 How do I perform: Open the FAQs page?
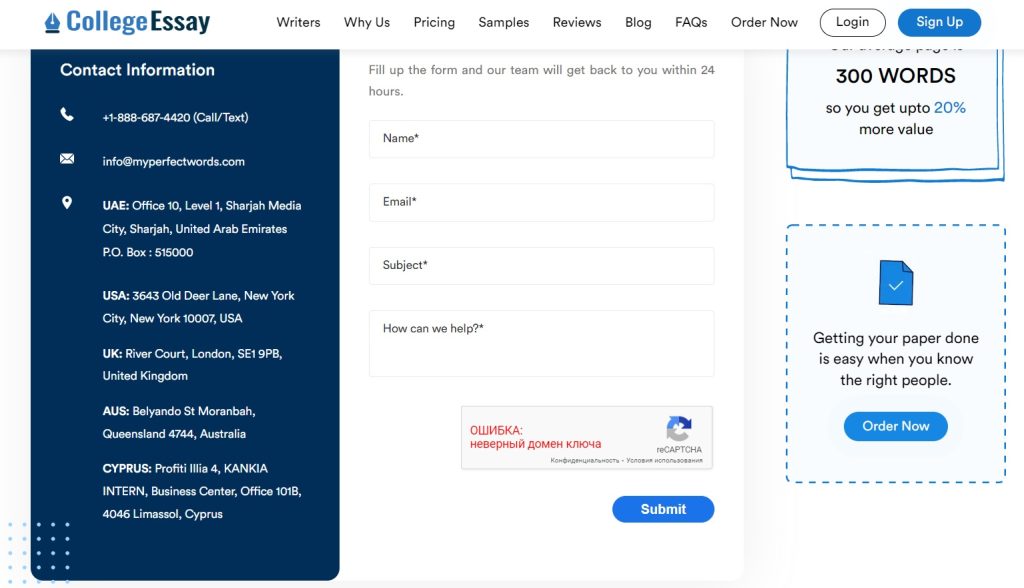pyautogui.click(x=691, y=21)
